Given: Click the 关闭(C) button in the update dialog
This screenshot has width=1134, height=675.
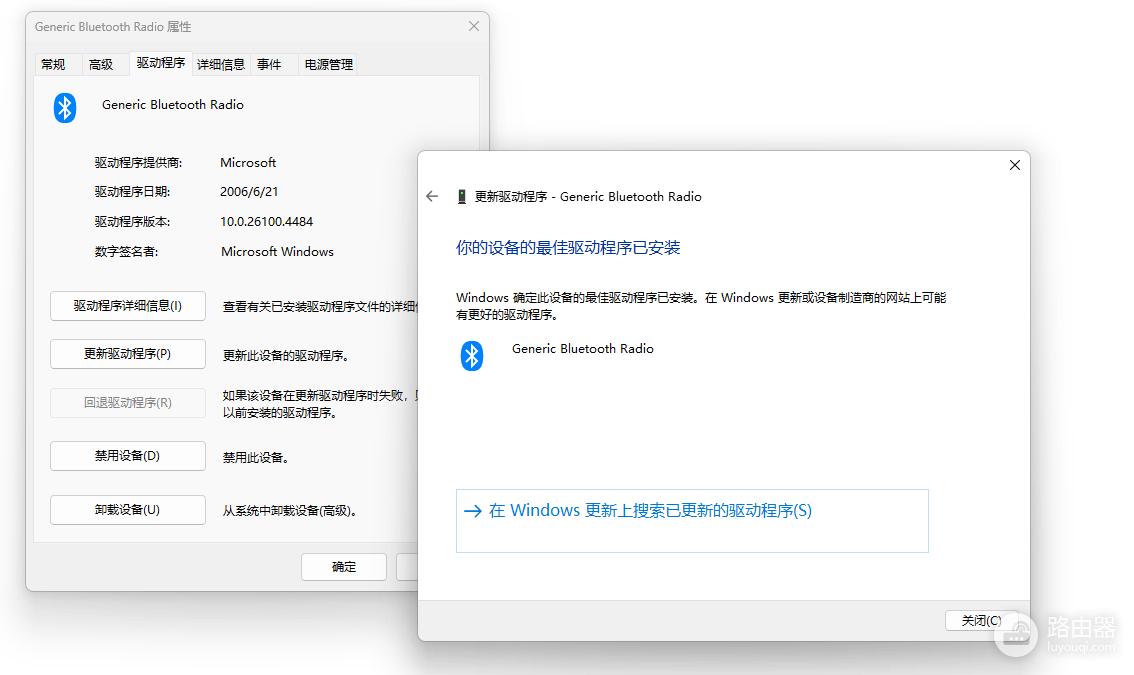Looking at the screenshot, I should click(x=981, y=620).
